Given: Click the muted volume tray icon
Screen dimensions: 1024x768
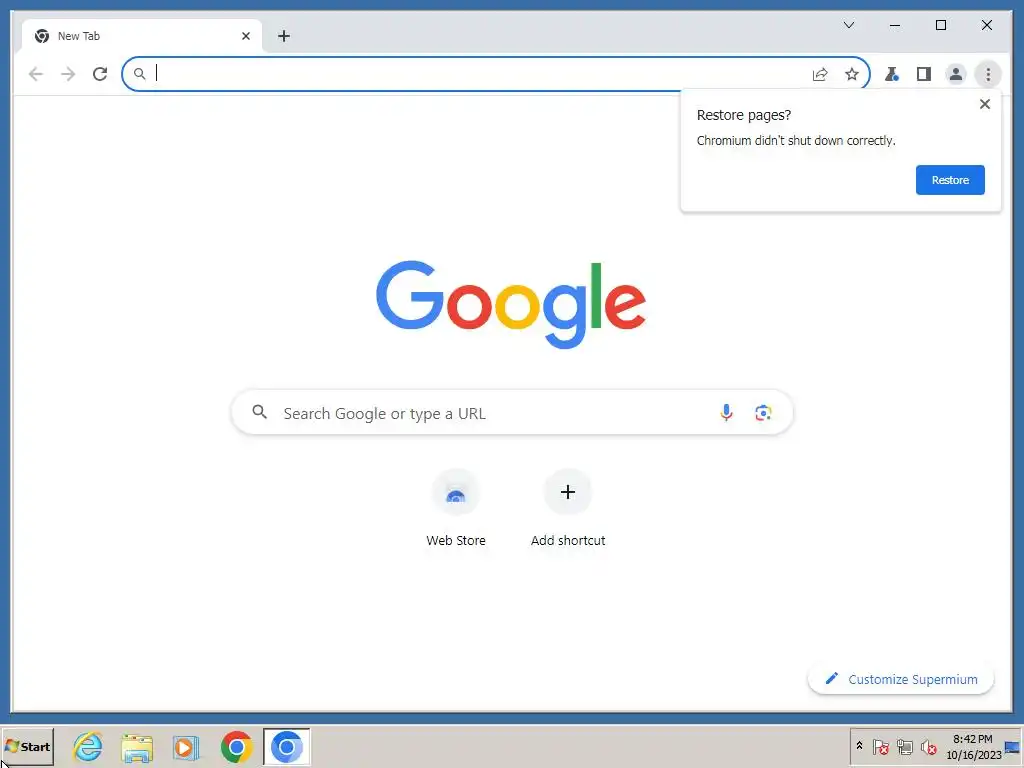Looking at the screenshot, I should (x=928, y=746).
